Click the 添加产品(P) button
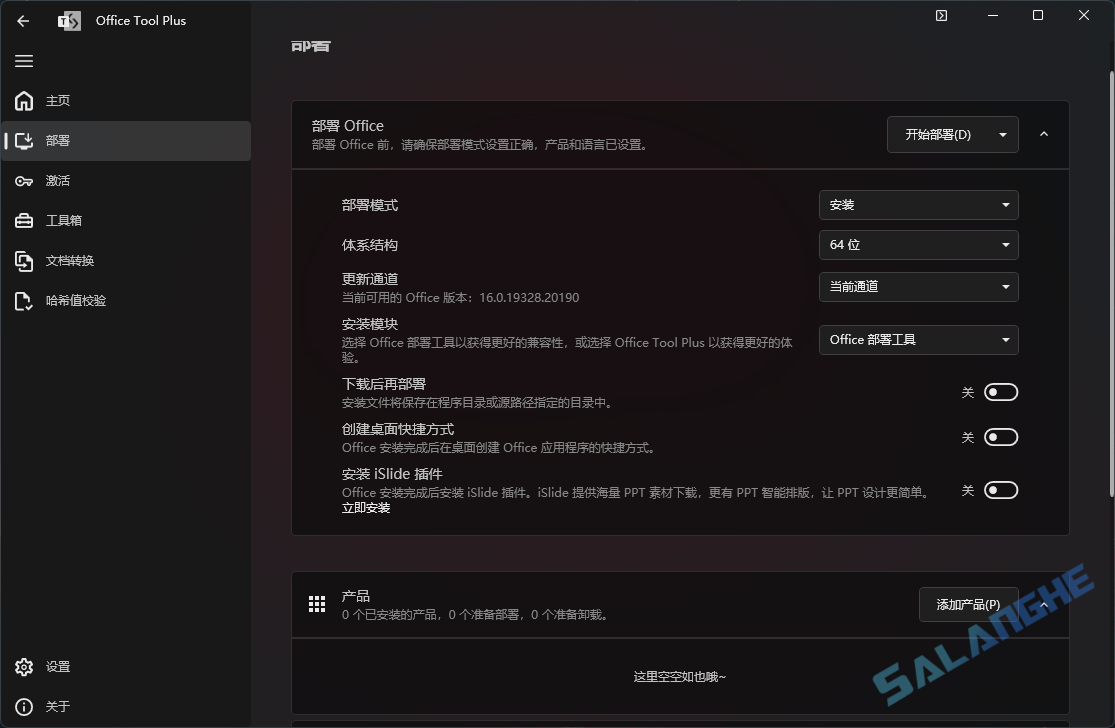The image size is (1115, 728). 968,604
